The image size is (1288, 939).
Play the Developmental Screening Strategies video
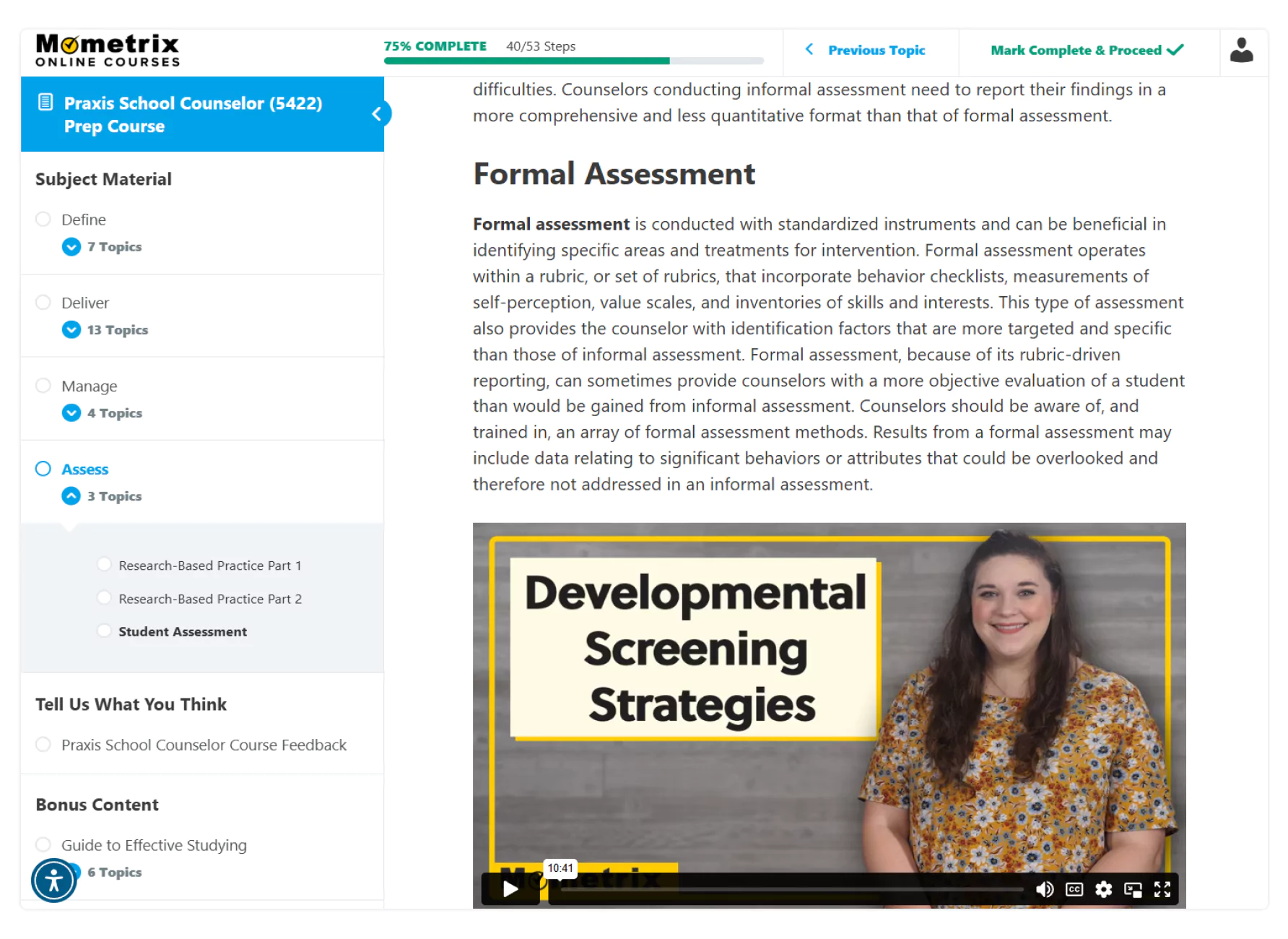(x=510, y=888)
